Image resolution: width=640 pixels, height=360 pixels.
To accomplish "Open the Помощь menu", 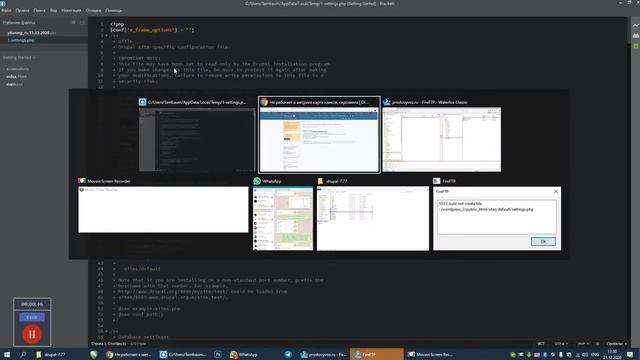I will pos(113,10).
